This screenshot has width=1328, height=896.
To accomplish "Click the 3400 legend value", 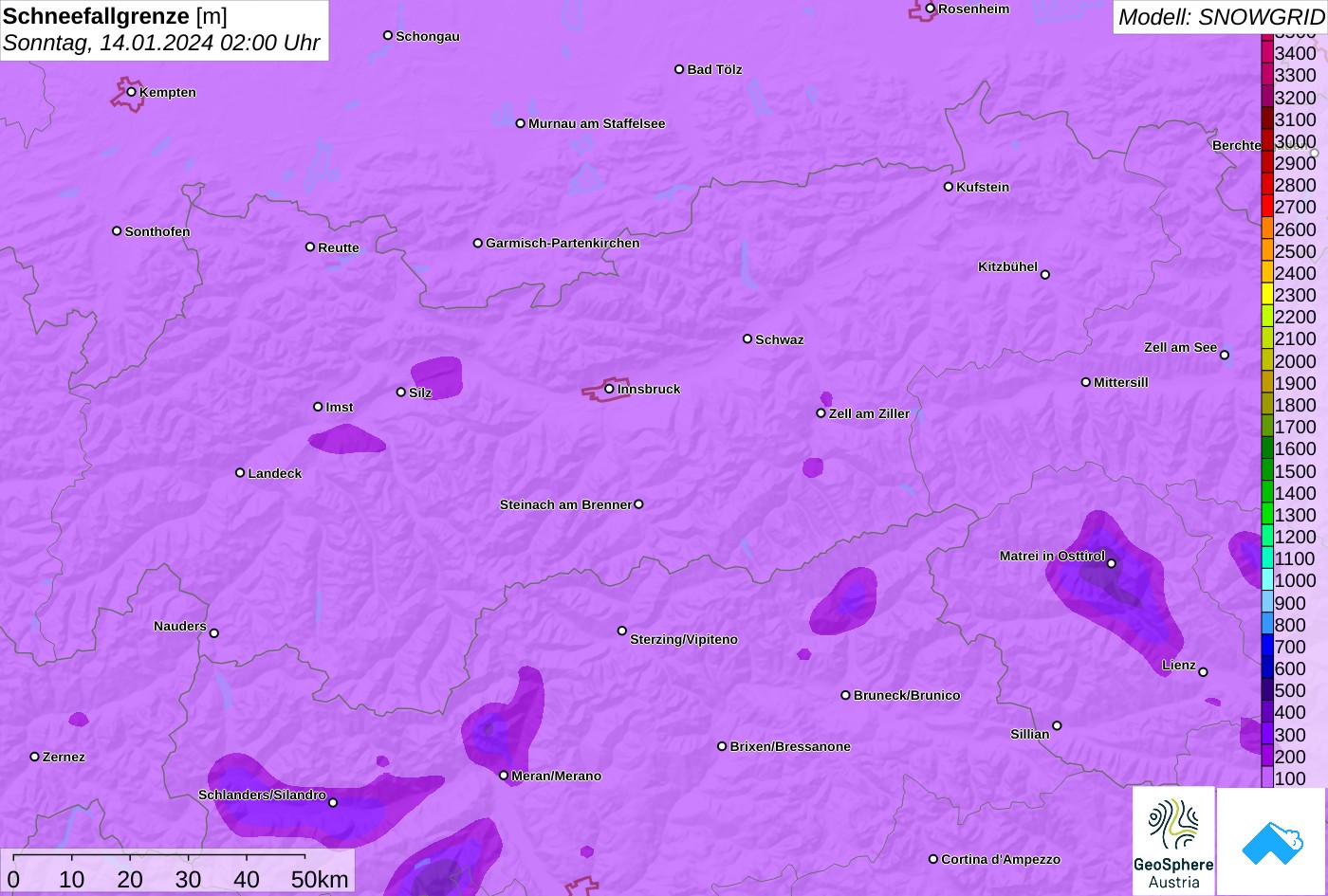I will 1296,53.
